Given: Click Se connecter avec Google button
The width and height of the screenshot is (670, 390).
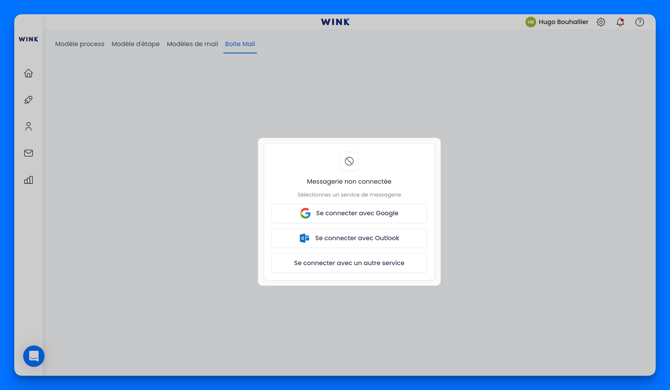Looking at the screenshot, I should (349, 213).
